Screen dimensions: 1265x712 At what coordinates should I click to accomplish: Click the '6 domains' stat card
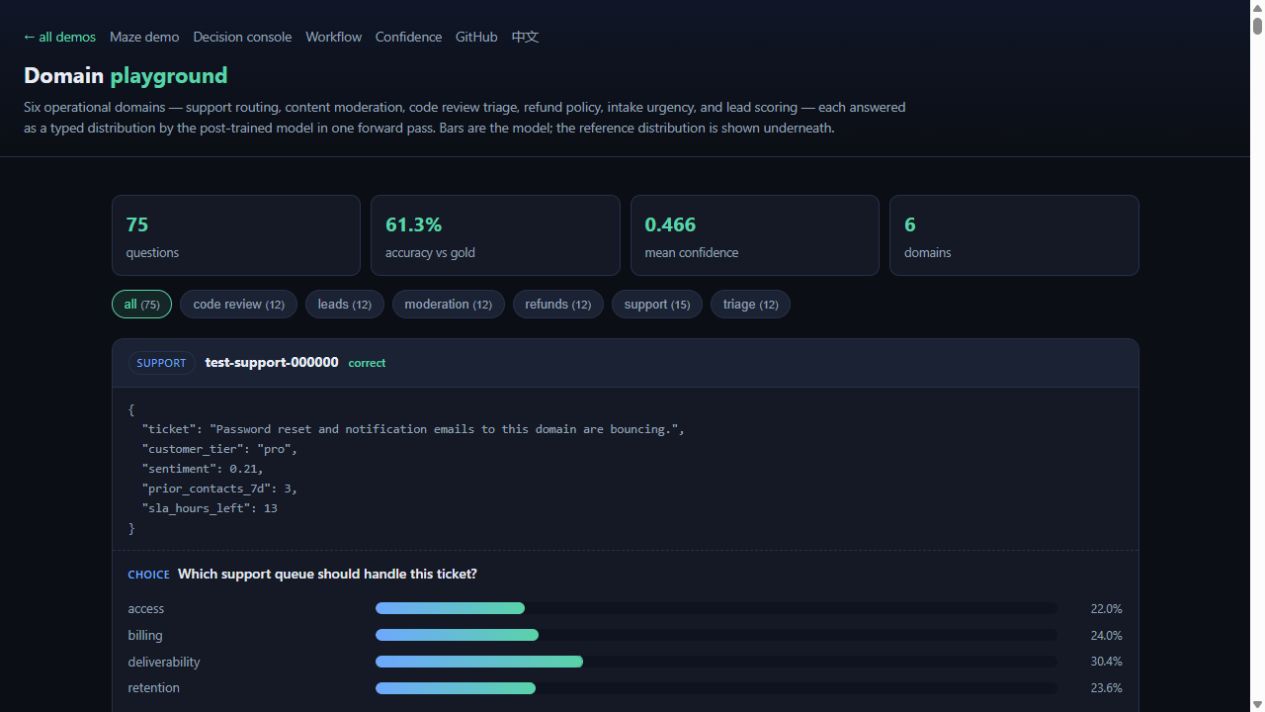point(1014,235)
